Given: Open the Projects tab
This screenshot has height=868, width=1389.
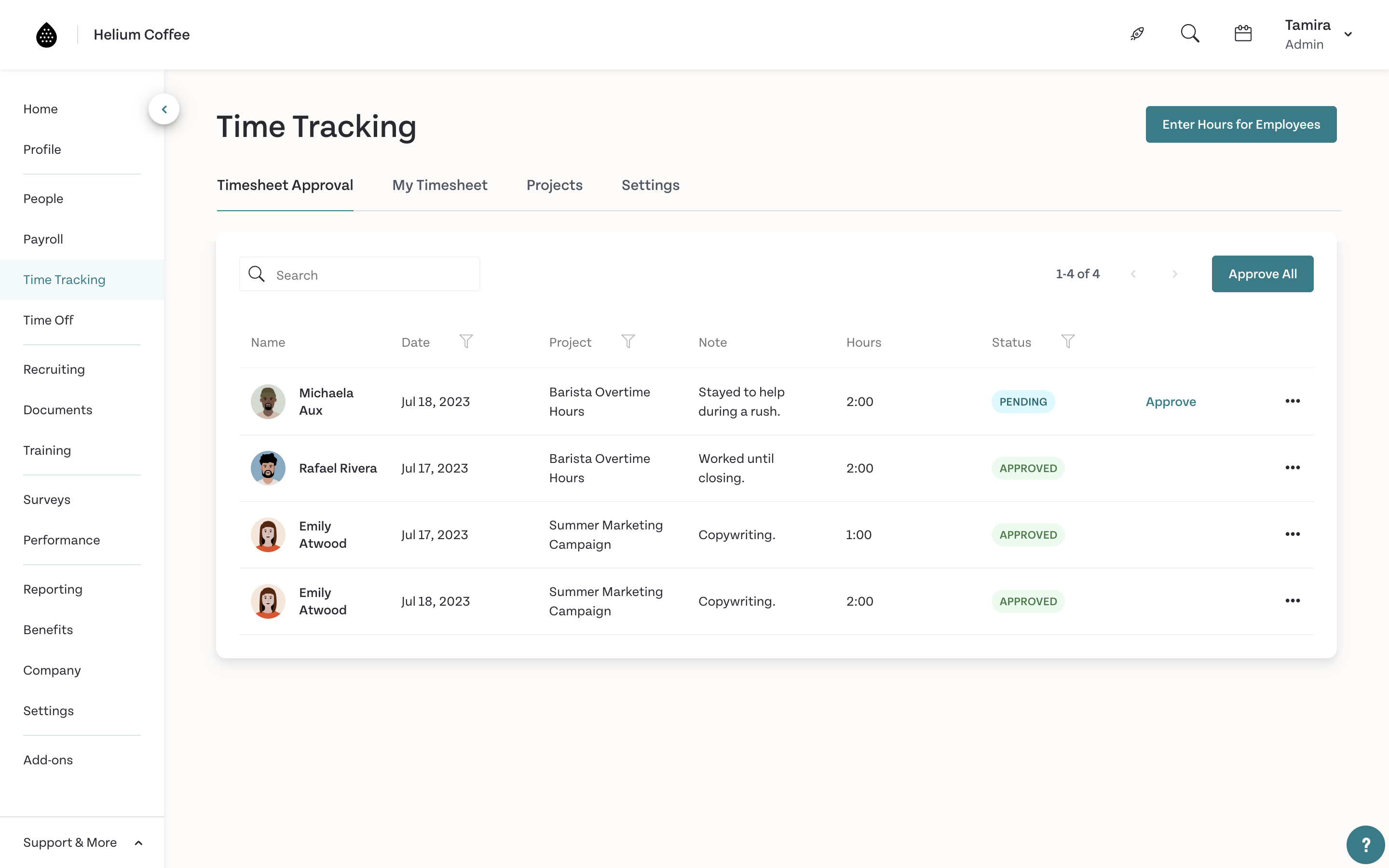Looking at the screenshot, I should point(554,185).
